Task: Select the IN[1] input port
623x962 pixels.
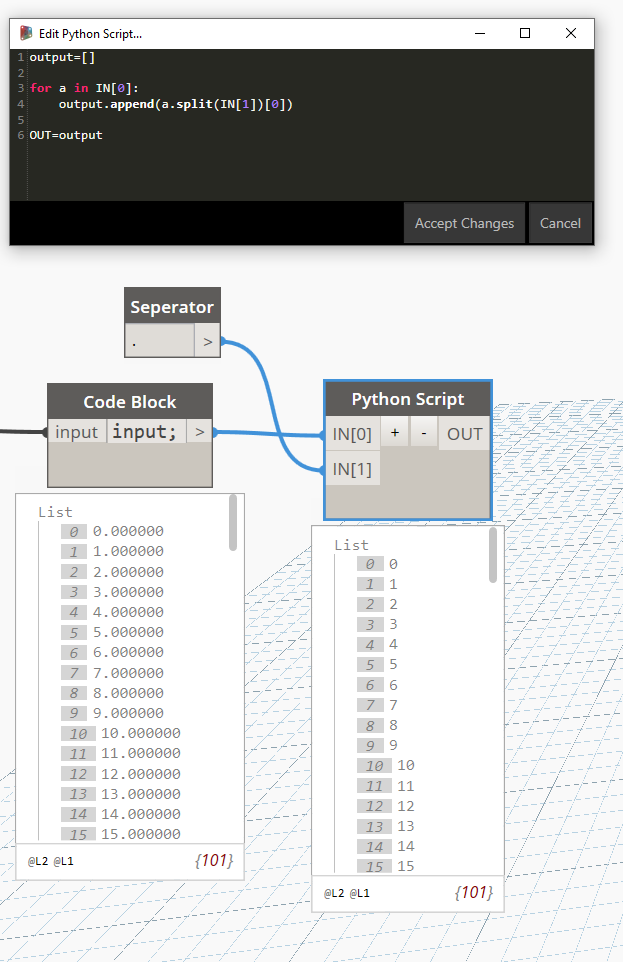Action: 352,468
